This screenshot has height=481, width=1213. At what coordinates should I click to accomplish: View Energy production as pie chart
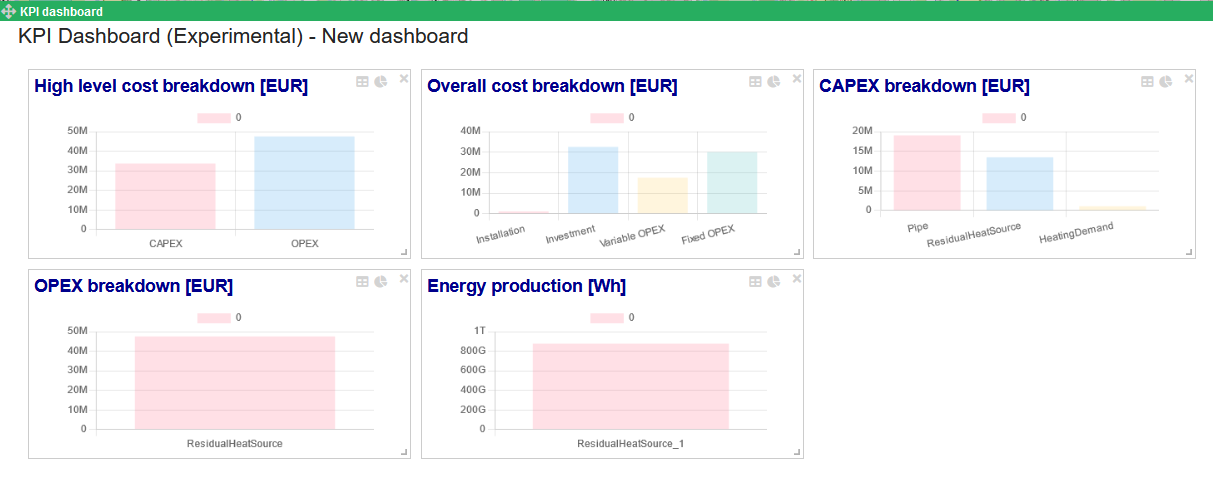[x=773, y=282]
